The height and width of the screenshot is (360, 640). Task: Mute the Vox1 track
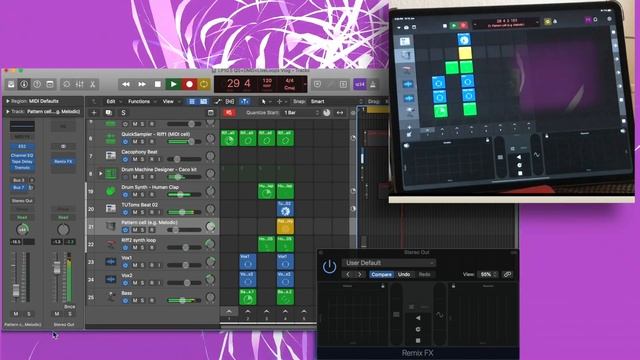coord(135,265)
